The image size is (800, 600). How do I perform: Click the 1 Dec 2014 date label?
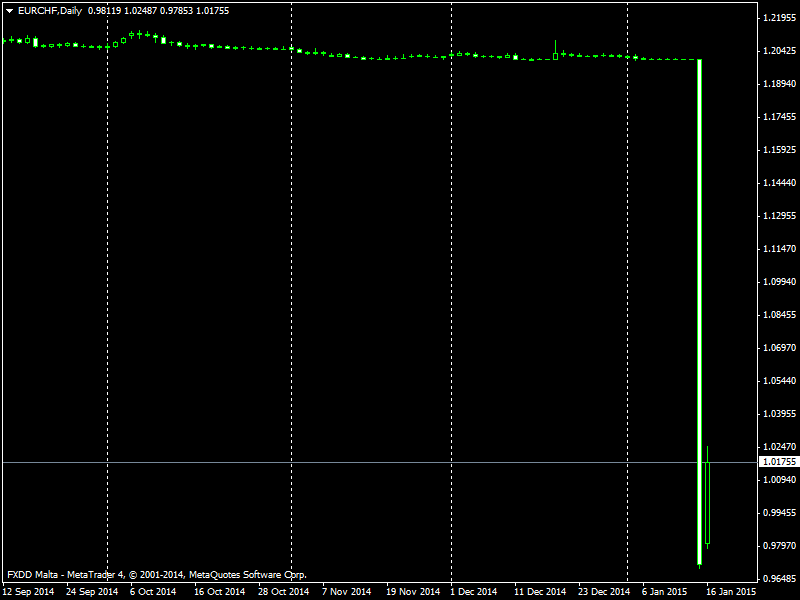click(476, 591)
